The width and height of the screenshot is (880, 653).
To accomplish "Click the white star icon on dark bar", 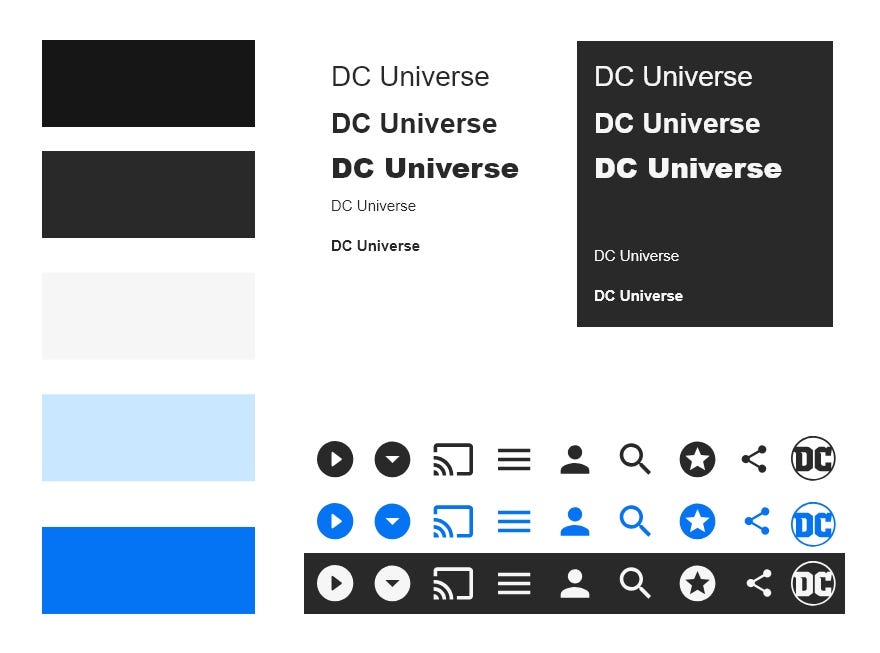I will [698, 583].
